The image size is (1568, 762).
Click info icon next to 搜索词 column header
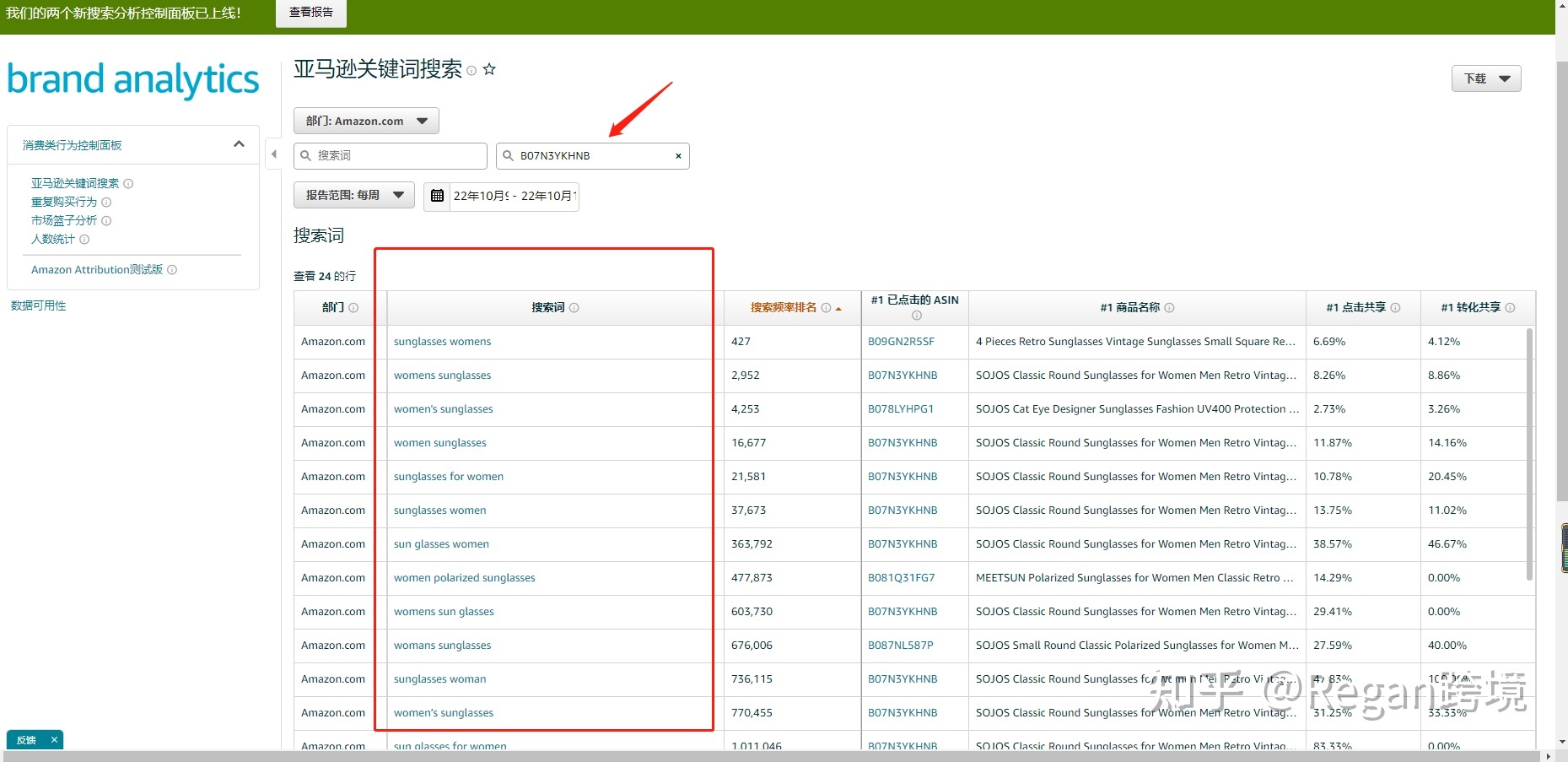(x=574, y=308)
